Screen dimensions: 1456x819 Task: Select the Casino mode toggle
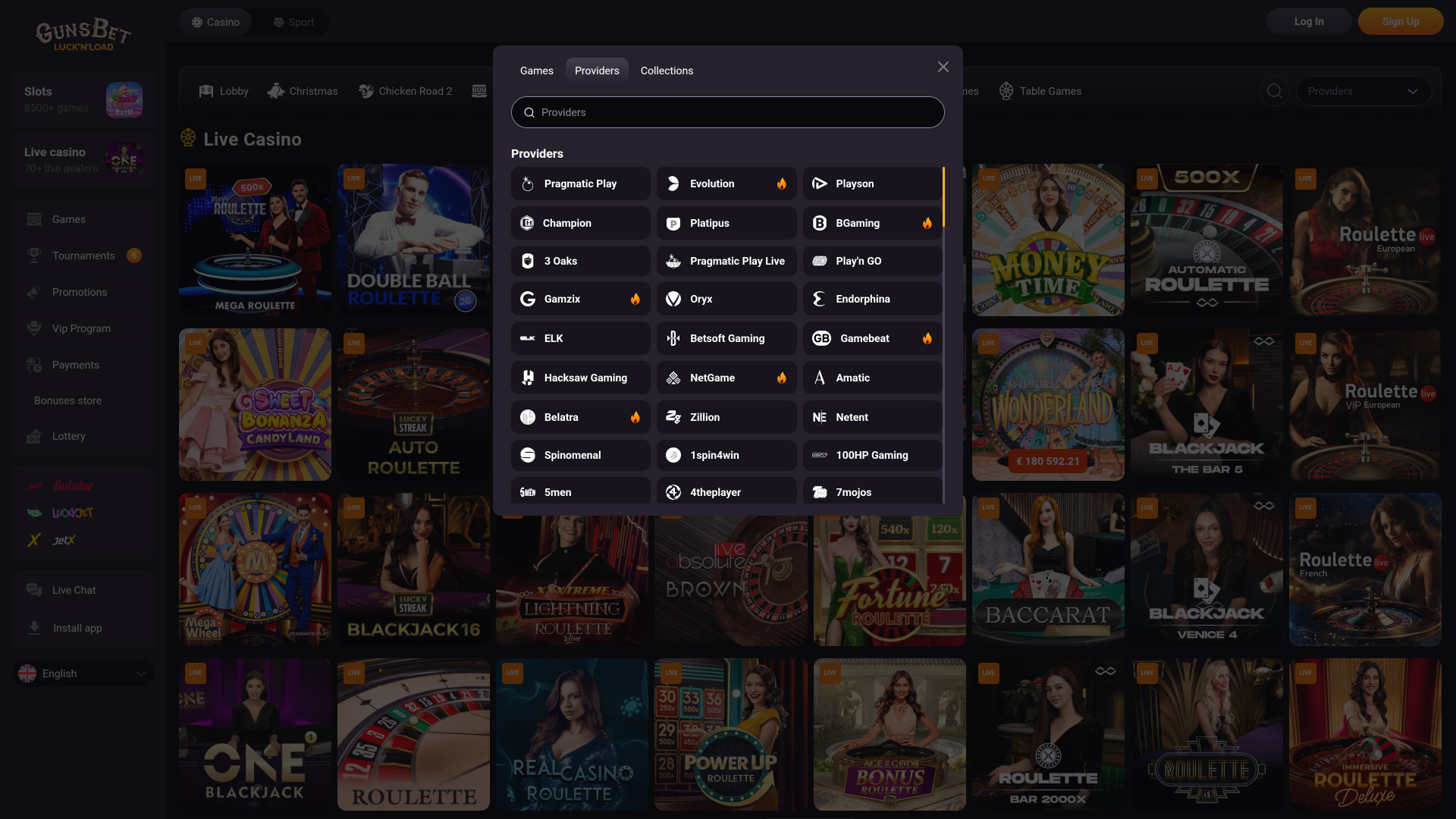pyautogui.click(x=215, y=21)
